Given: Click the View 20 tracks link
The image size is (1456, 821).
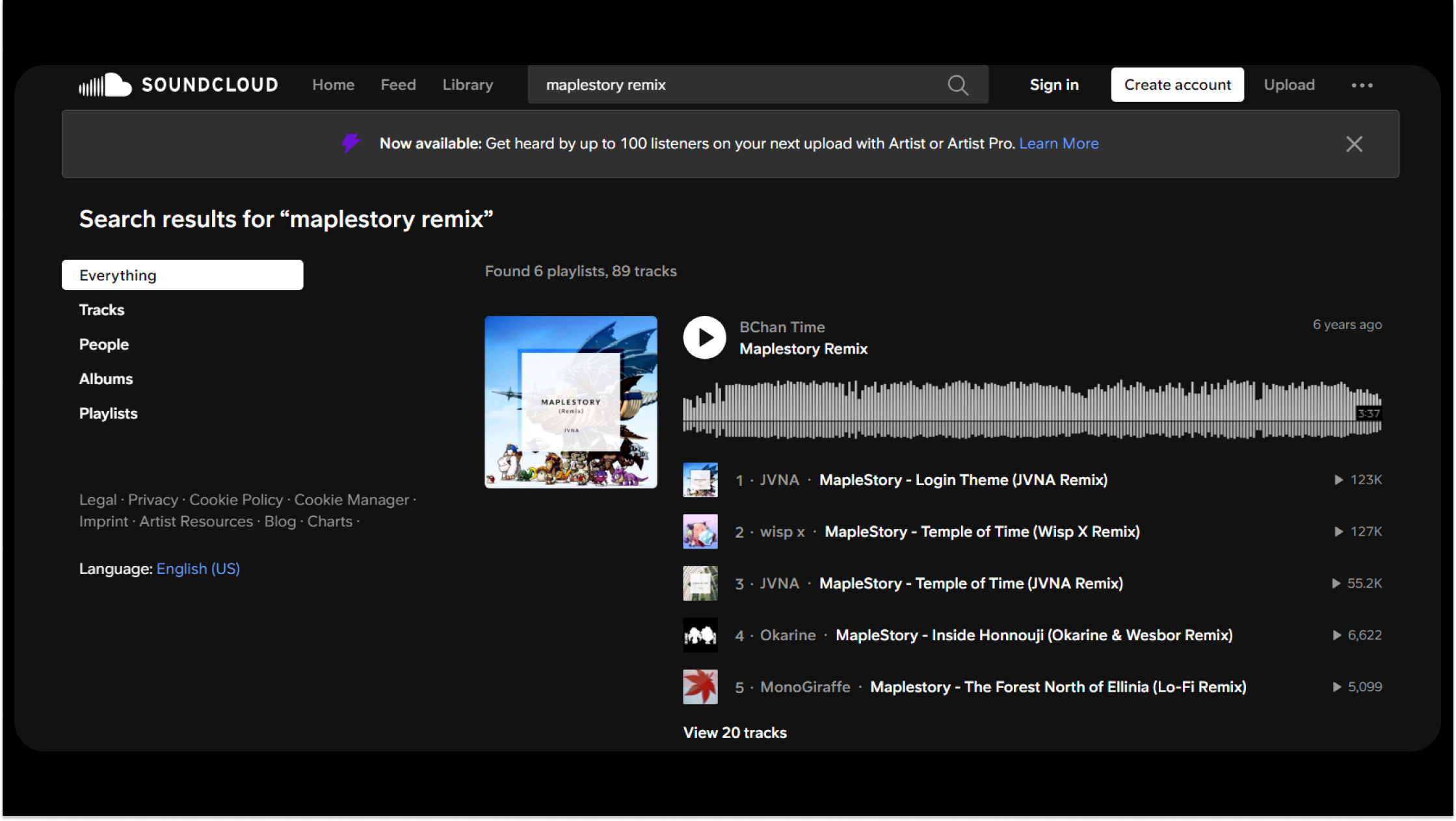Looking at the screenshot, I should pyautogui.click(x=735, y=733).
